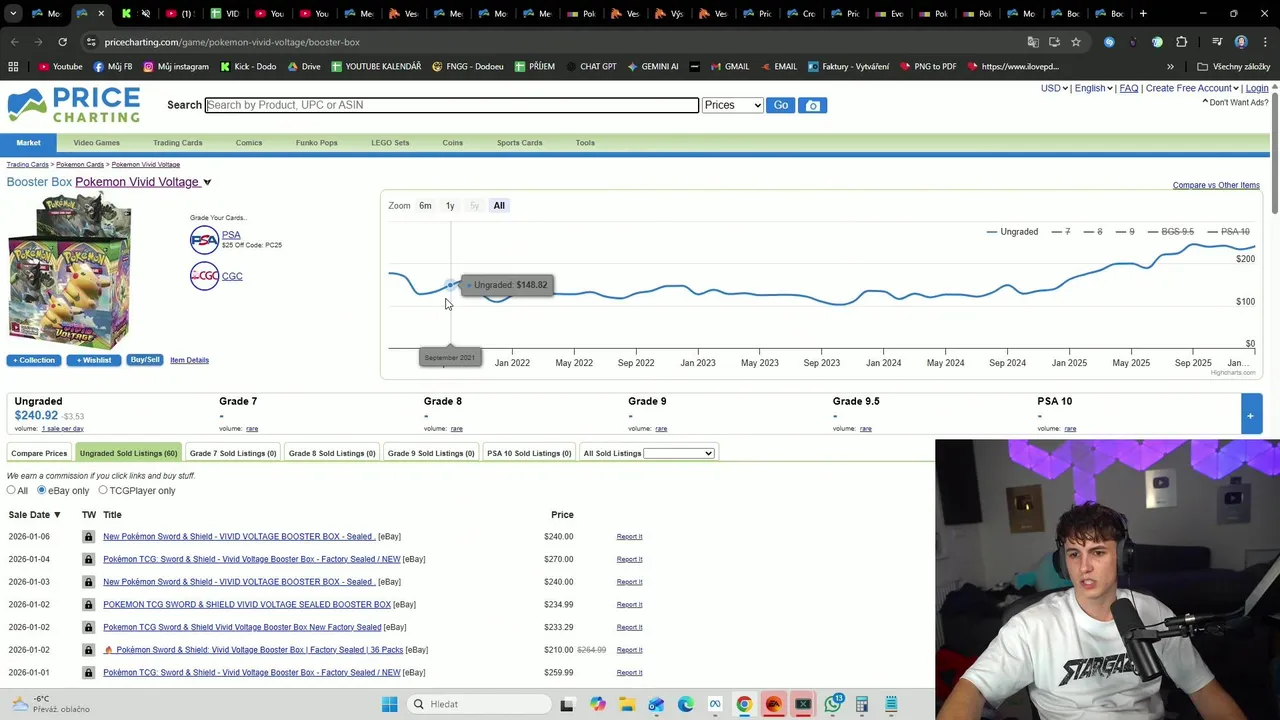Open the Market menu tab
The image size is (1280, 720).
[x=28, y=143]
